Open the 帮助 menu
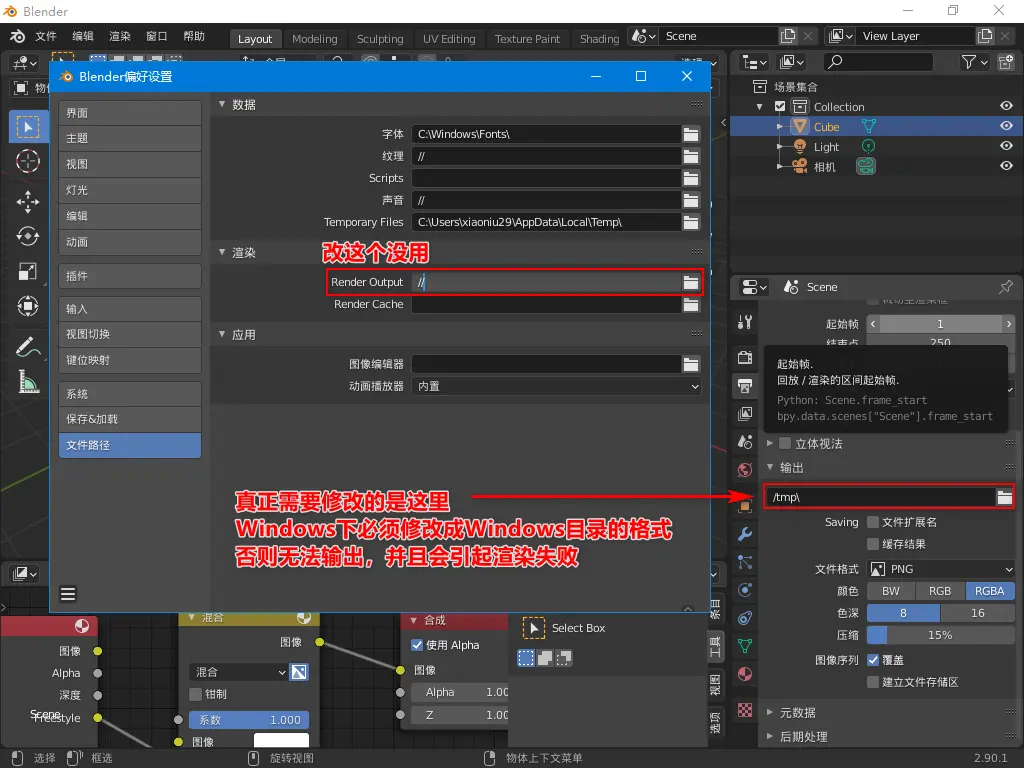The height and width of the screenshot is (768, 1024). (x=194, y=37)
